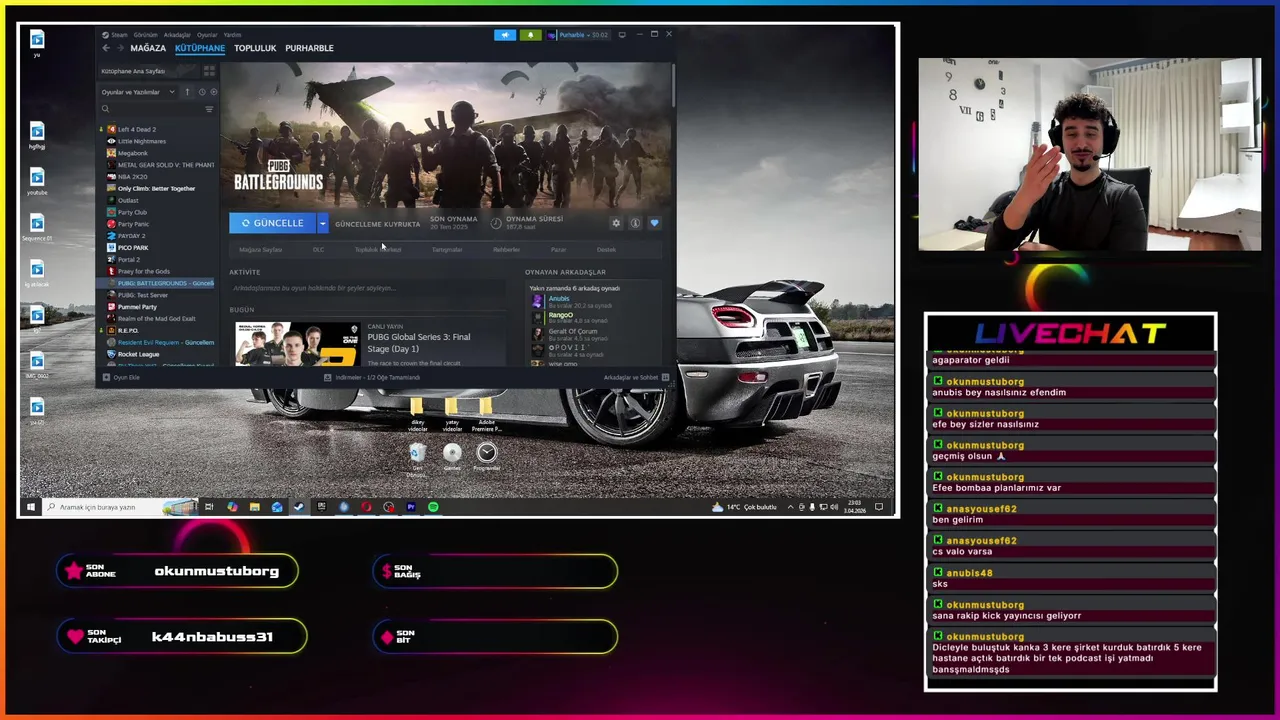This screenshot has height=720, width=1280.
Task: Open Arkadaşlar ve Sohbet chat icon
Action: (665, 378)
